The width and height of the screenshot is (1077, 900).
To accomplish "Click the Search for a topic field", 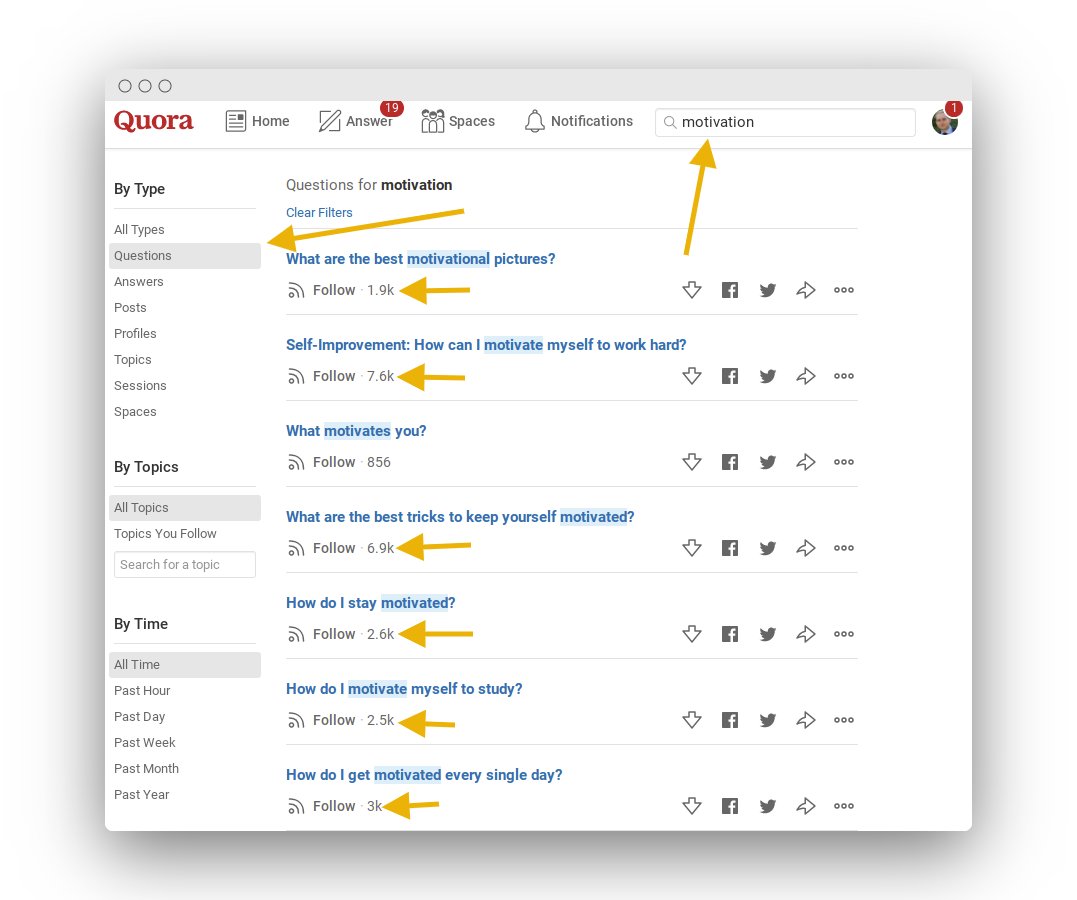I will coord(185,565).
